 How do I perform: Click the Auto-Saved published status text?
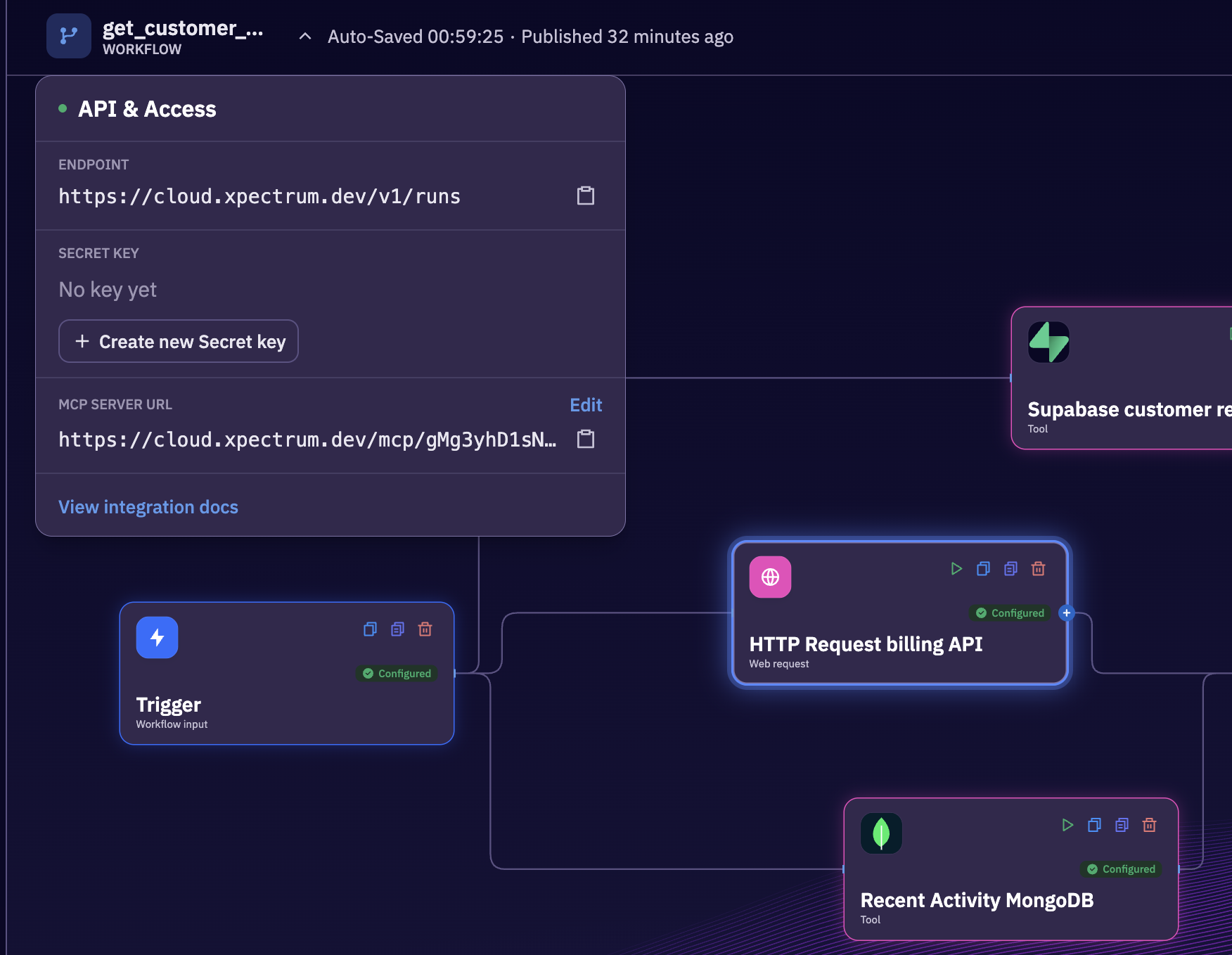coord(530,36)
